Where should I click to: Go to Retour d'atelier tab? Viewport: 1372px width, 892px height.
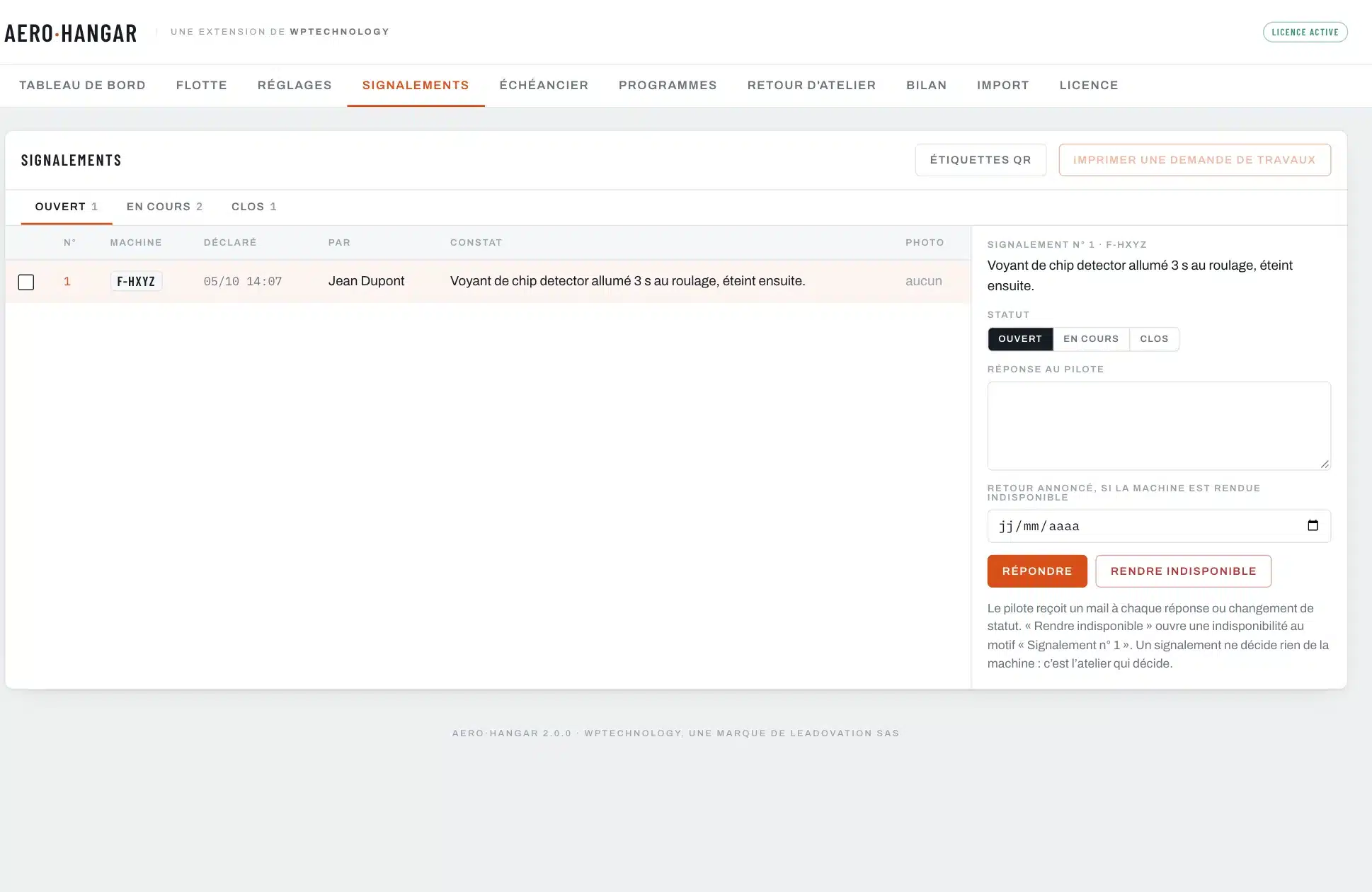pos(811,85)
